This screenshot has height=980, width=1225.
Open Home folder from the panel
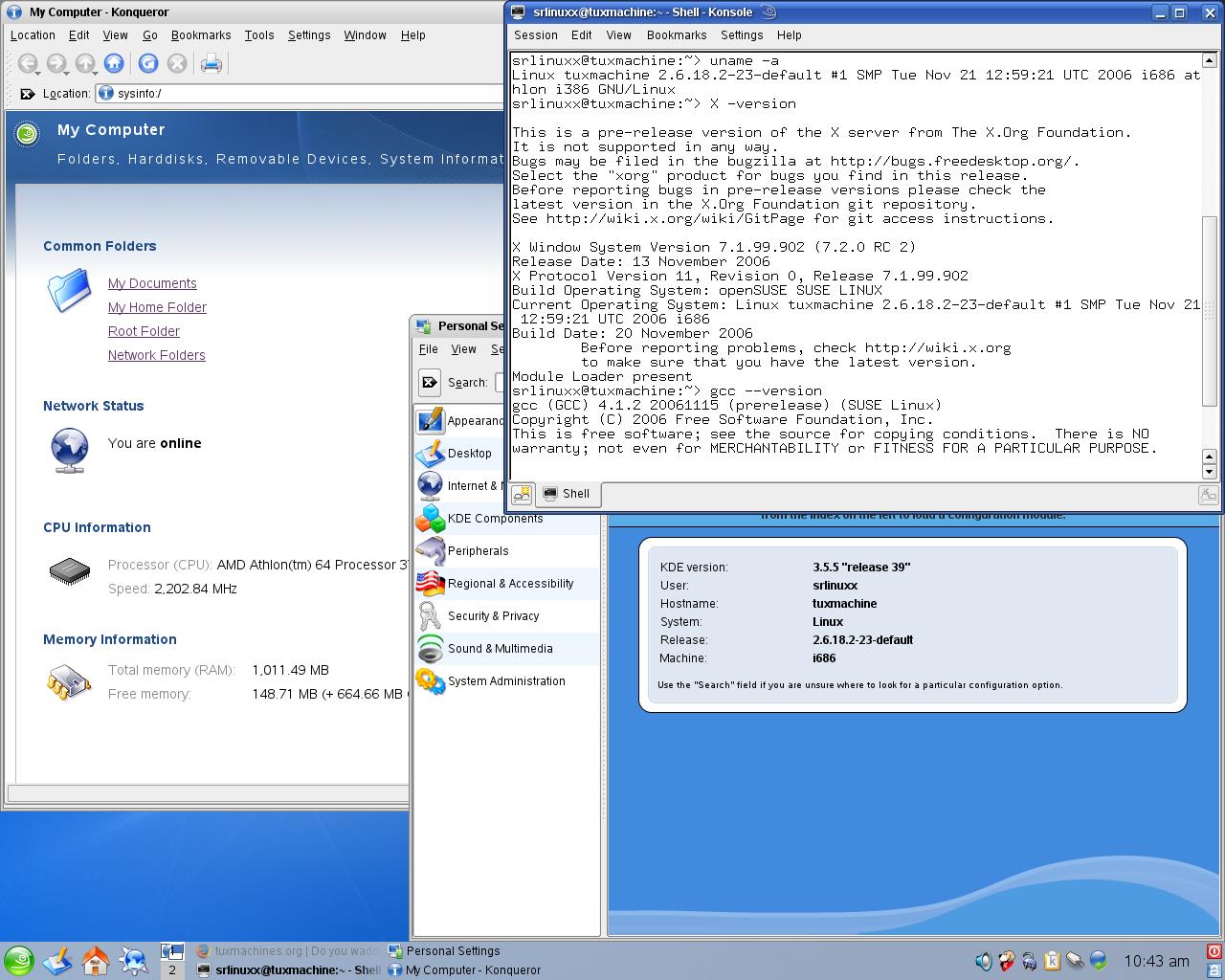(x=96, y=961)
